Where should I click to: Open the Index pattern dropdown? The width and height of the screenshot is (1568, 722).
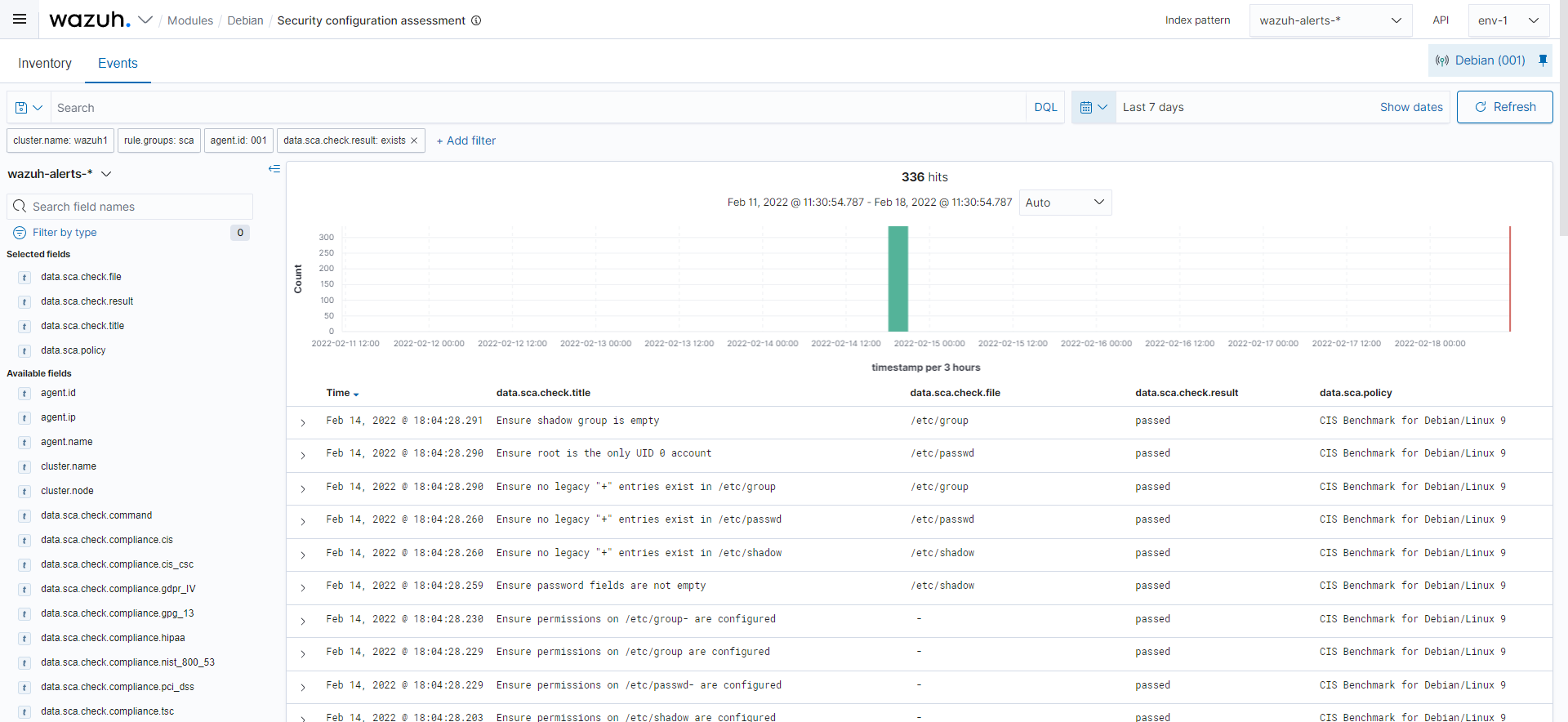(x=1330, y=20)
